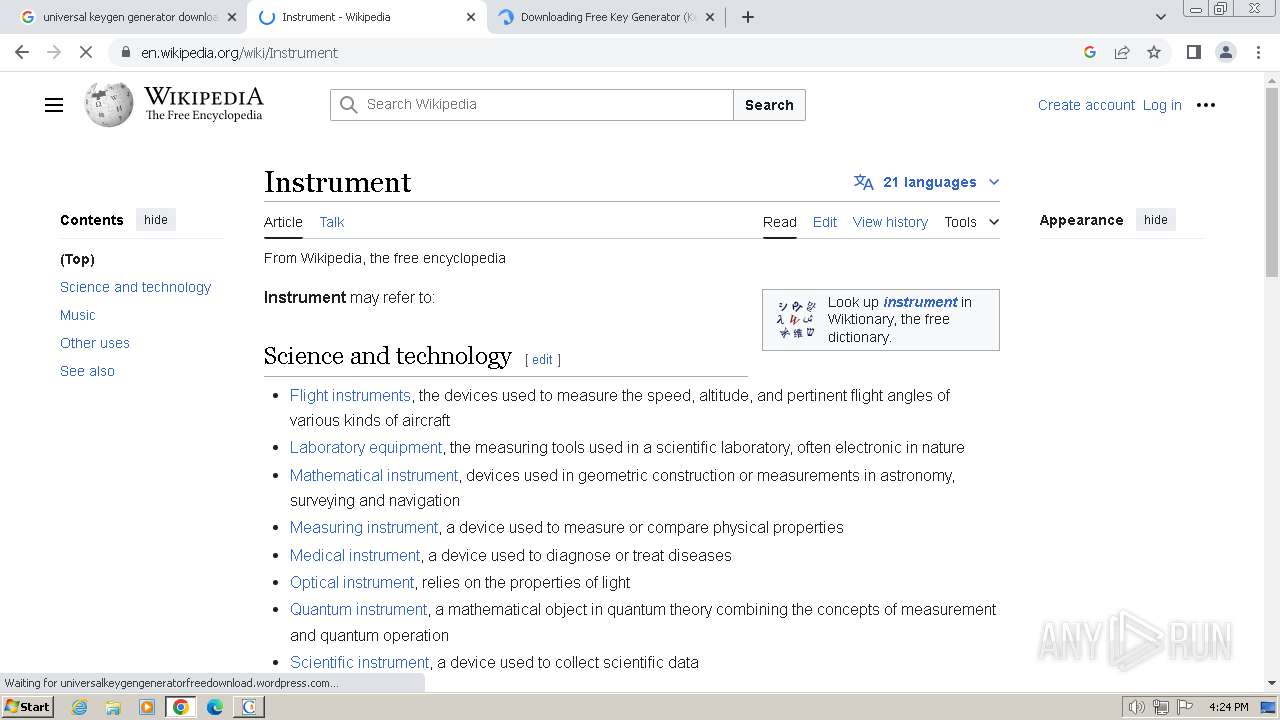The width and height of the screenshot is (1280, 720).
Task: Jump to Music section in contents
Action: click(x=78, y=315)
